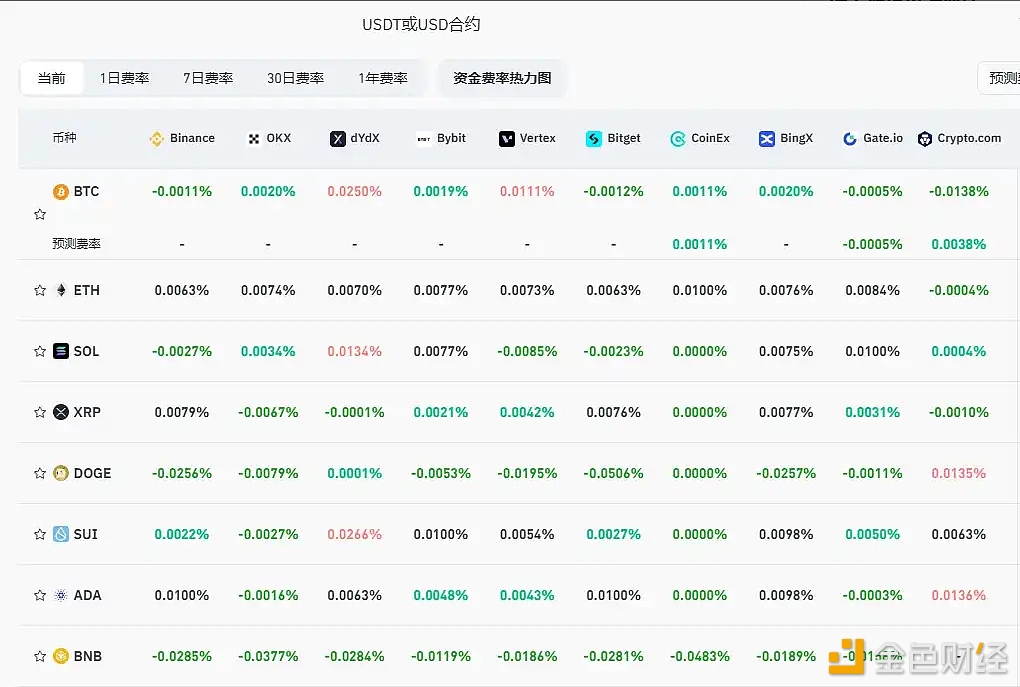The image size is (1020, 687).
Task: Click the BNB coin icon
Action: (60, 656)
